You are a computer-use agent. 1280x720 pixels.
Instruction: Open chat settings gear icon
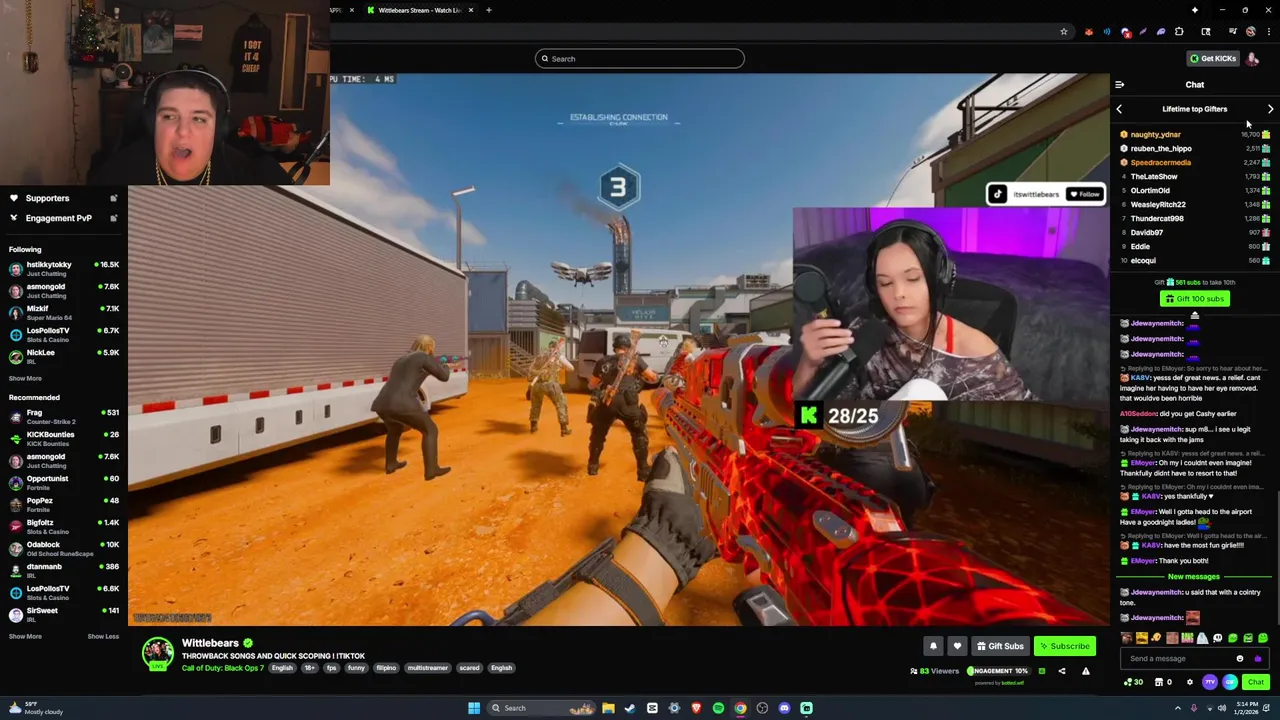(1190, 682)
